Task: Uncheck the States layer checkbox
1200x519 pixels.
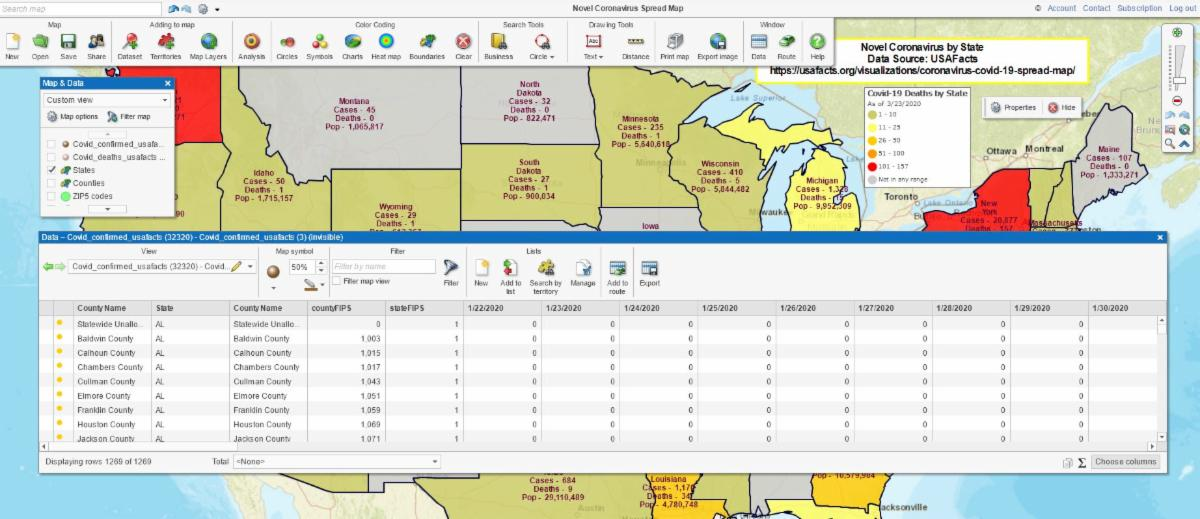Action: point(51,171)
